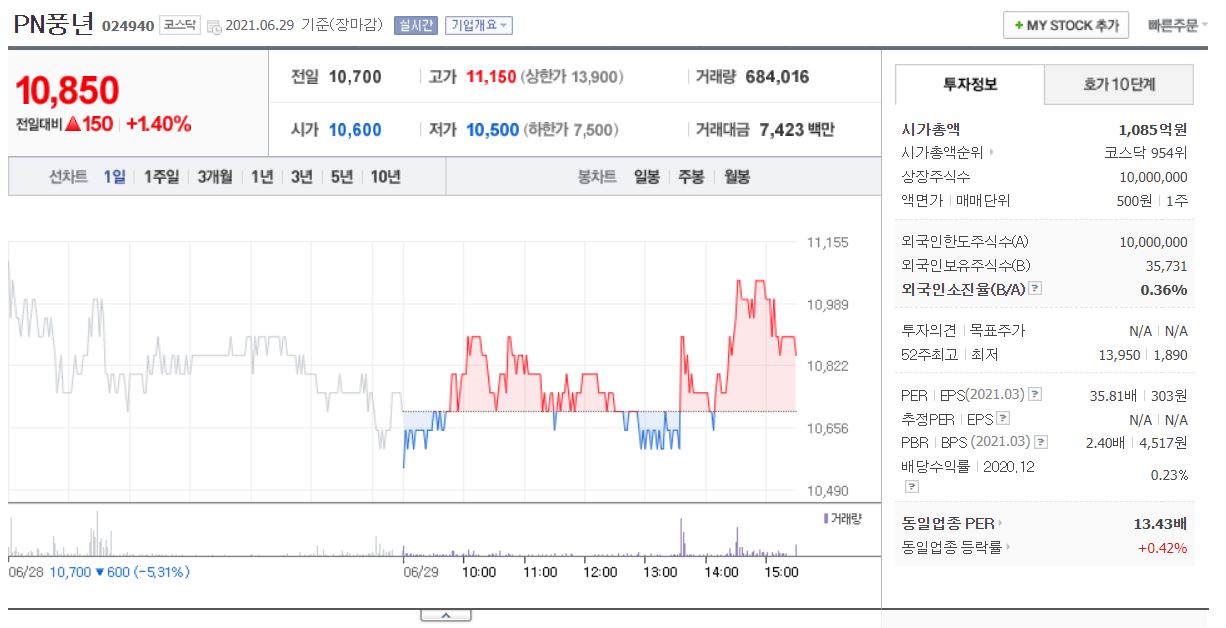Click the 동일업종 PER link
1226x628 pixels.
click(x=948, y=523)
